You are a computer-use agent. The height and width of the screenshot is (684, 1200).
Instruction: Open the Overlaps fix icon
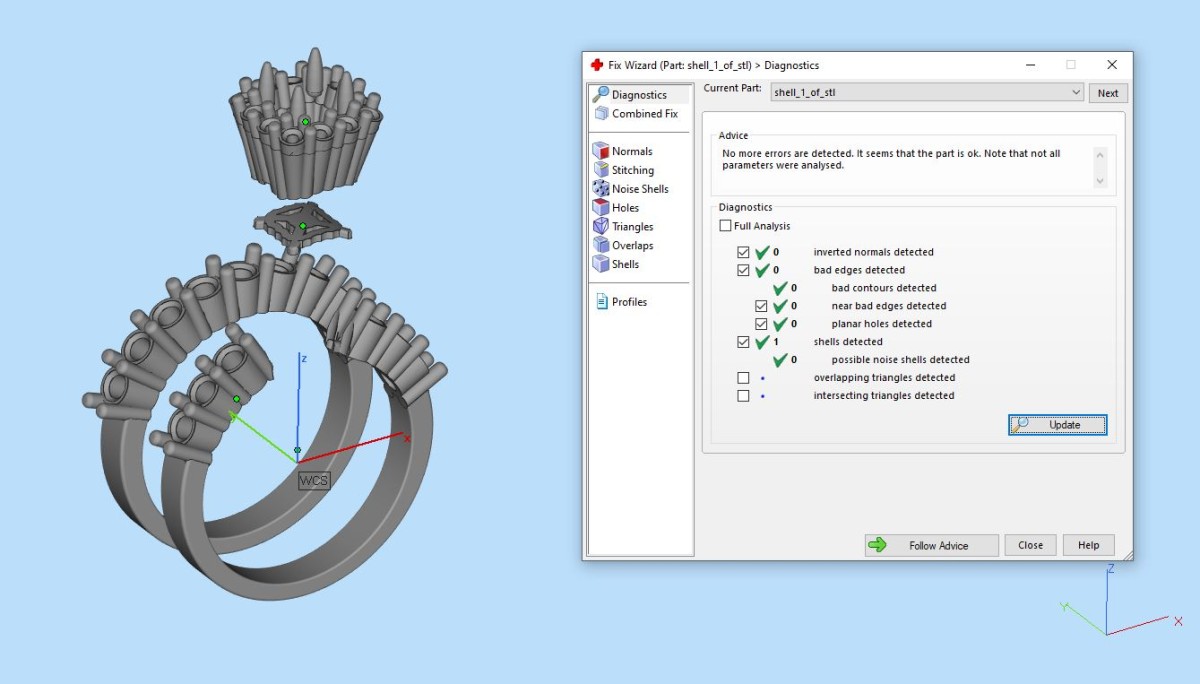pyautogui.click(x=601, y=245)
